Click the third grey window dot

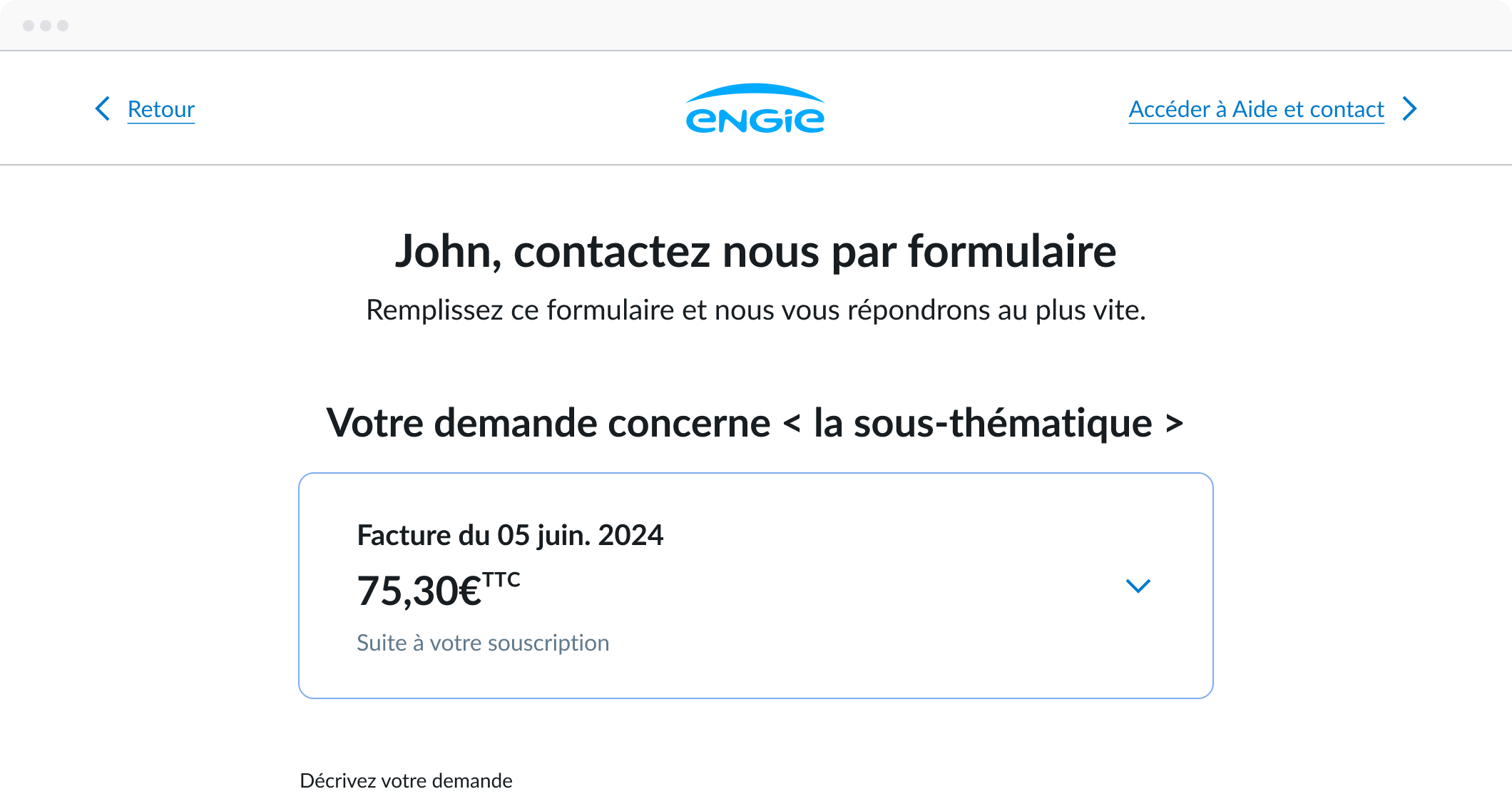(63, 26)
